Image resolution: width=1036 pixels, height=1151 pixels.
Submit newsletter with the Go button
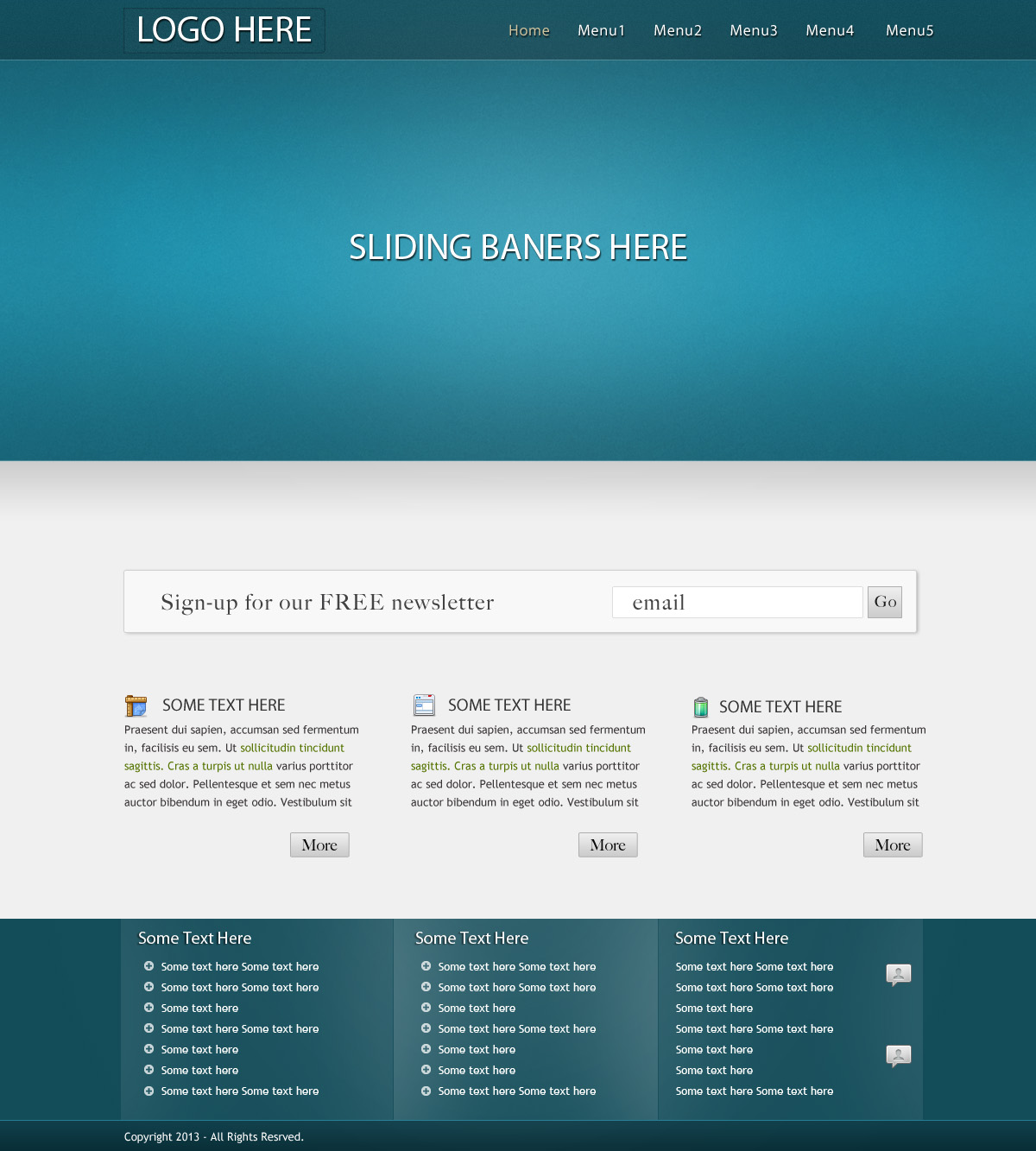[885, 602]
